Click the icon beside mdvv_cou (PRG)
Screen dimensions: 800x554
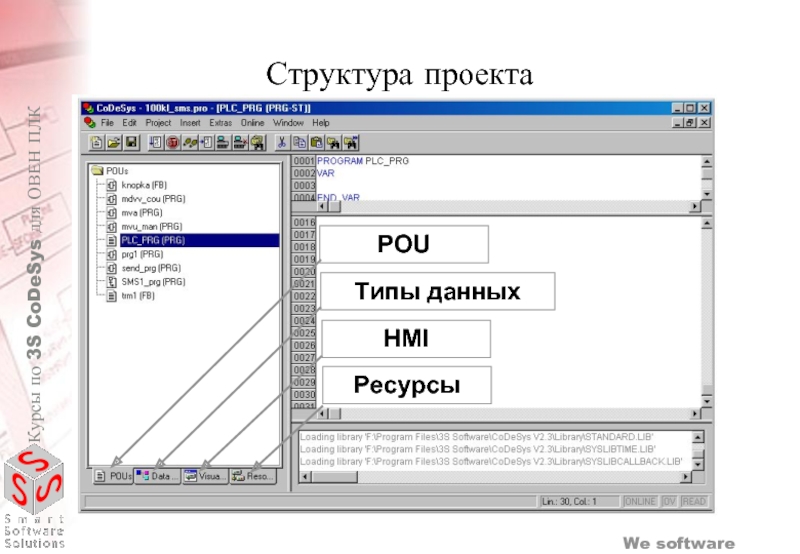pos(112,199)
